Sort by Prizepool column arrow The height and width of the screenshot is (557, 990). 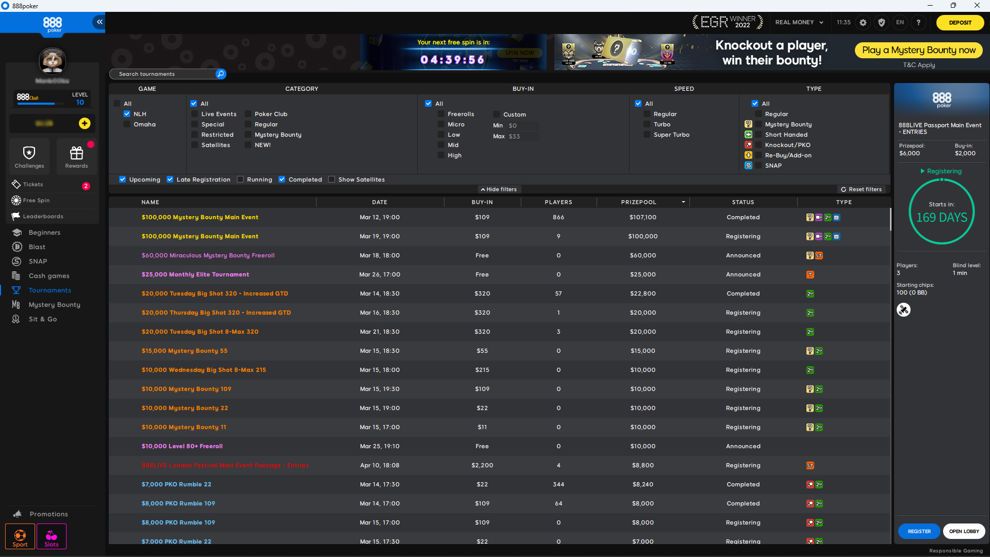pos(683,202)
